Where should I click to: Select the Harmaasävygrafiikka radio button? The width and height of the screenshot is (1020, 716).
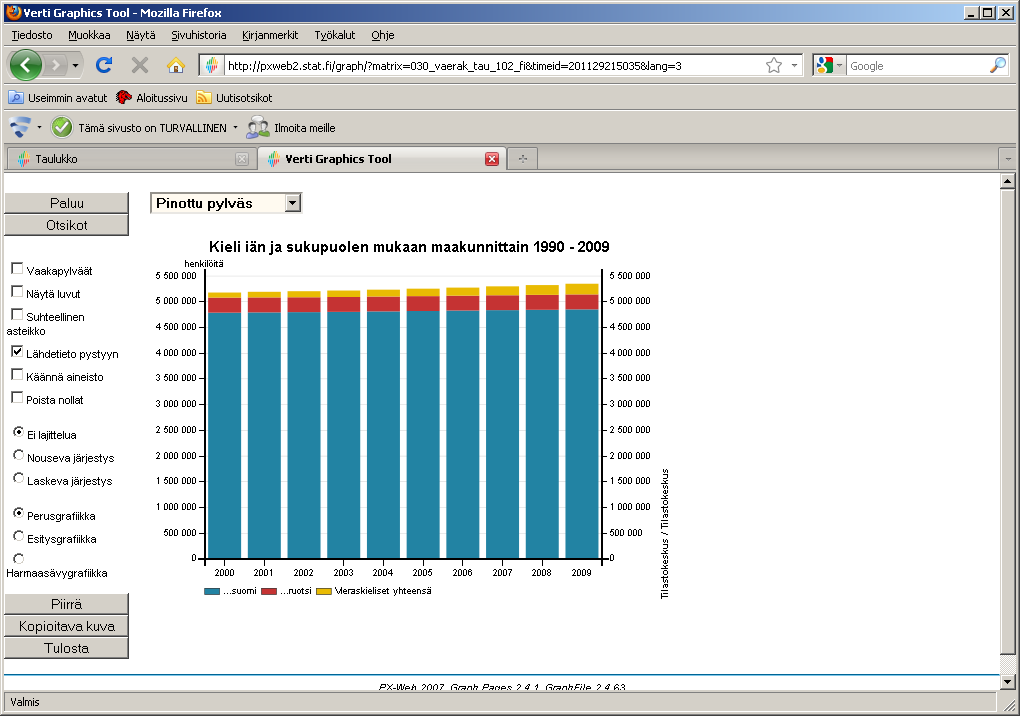click(x=19, y=559)
